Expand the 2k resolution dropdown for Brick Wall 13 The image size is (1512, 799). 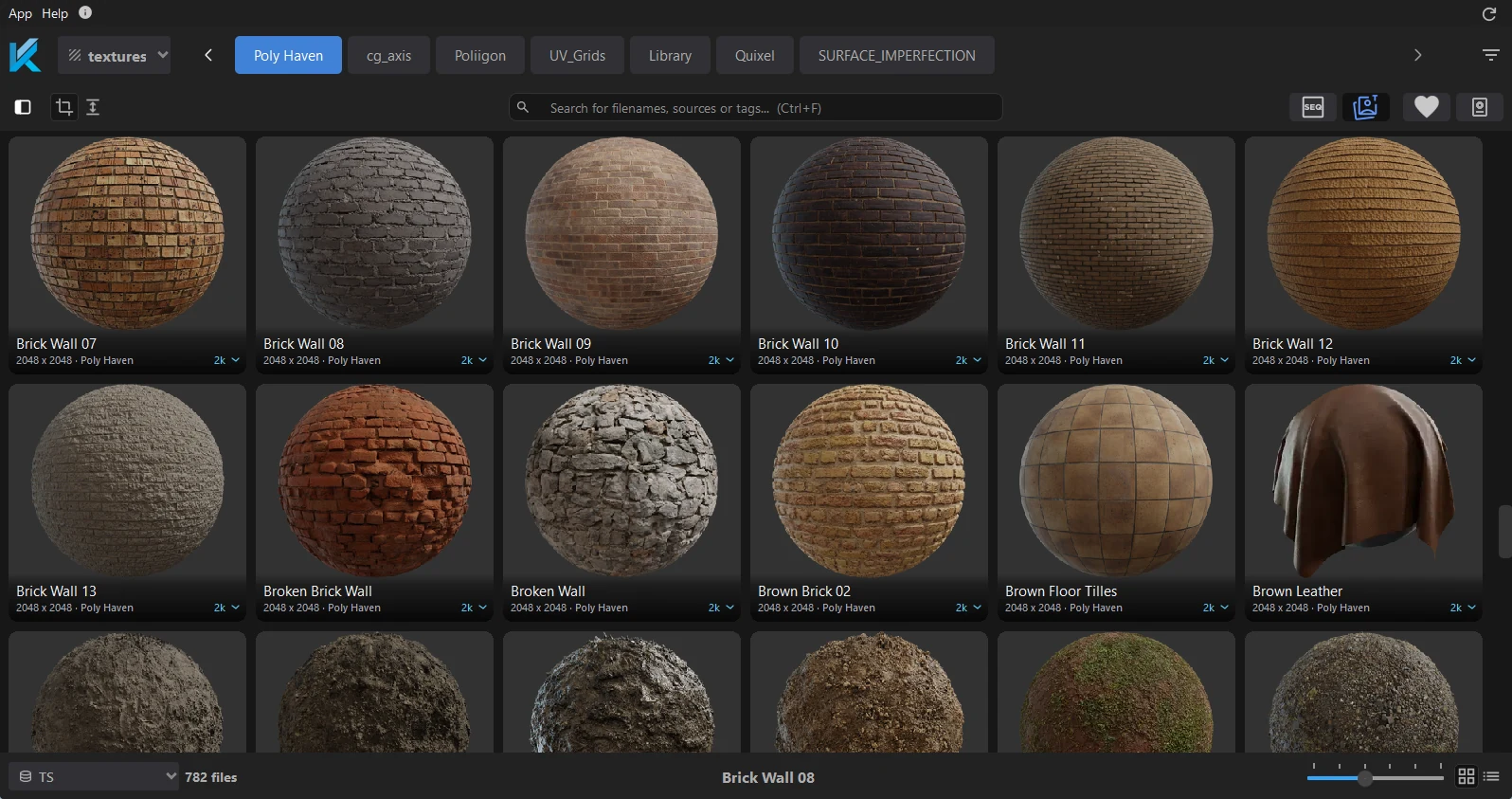(226, 608)
